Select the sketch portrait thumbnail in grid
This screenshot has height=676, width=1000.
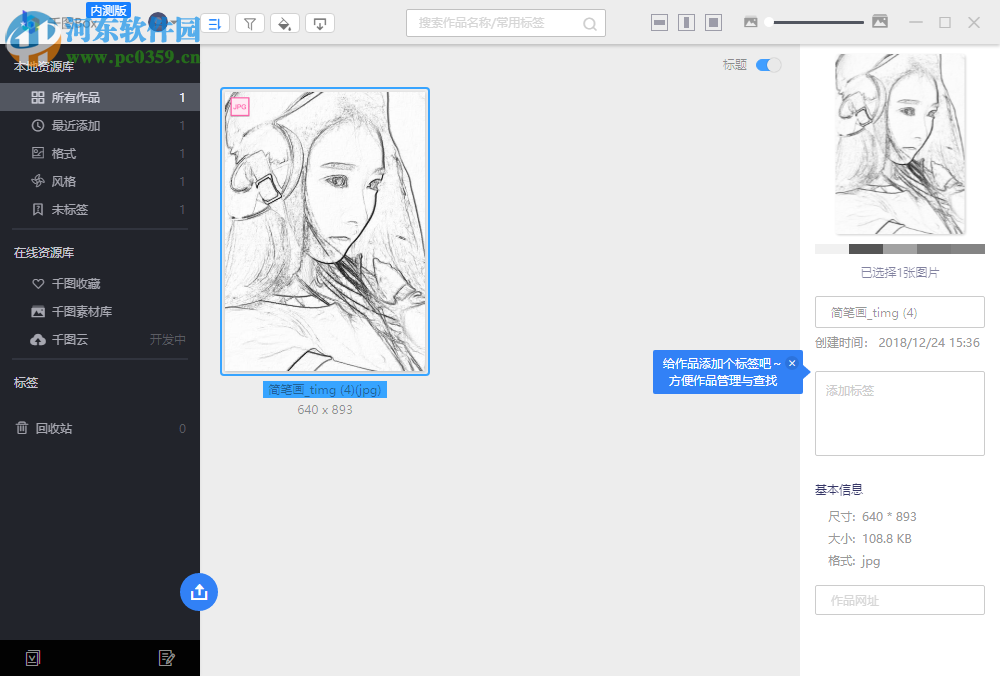pyautogui.click(x=325, y=231)
